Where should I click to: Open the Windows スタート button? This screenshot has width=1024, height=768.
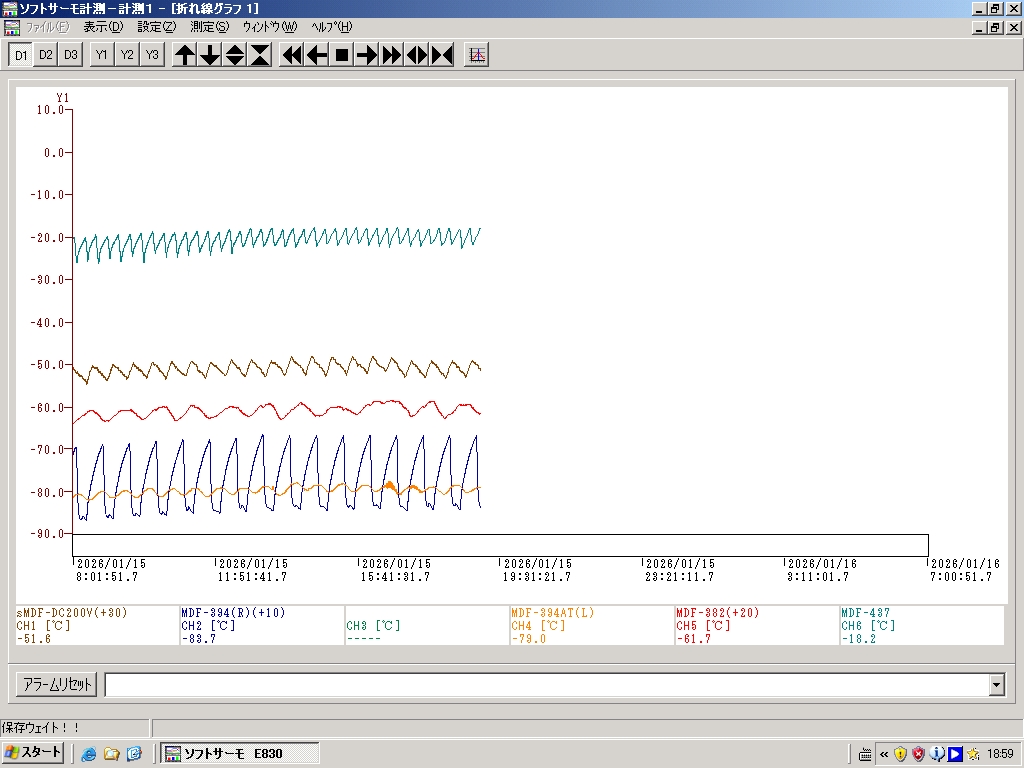34,753
